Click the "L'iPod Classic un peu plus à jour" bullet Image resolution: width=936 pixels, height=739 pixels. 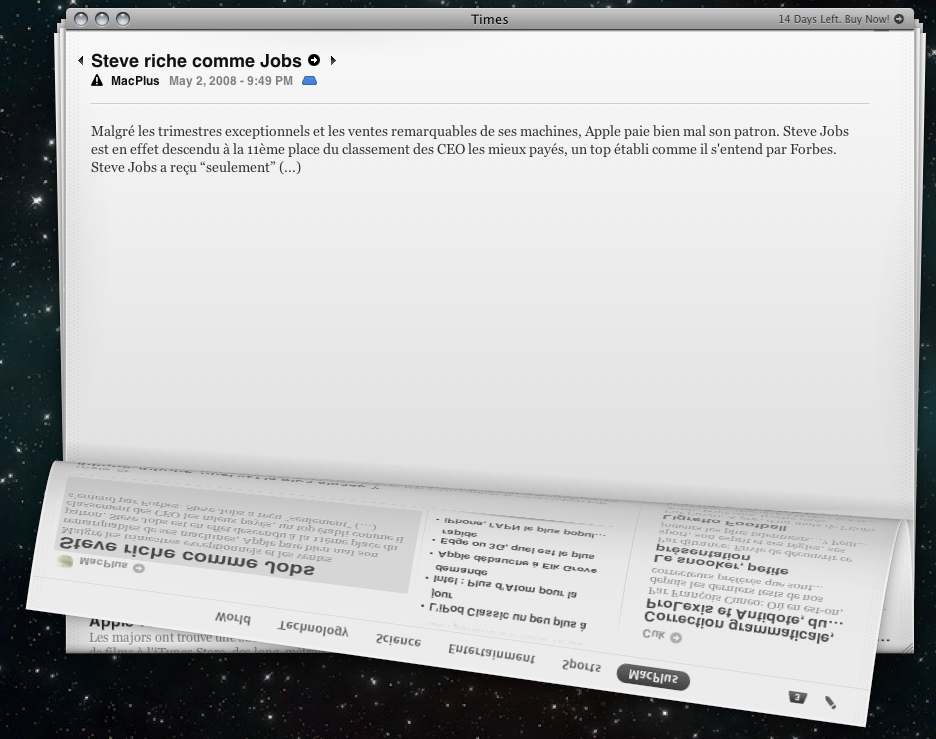point(504,609)
